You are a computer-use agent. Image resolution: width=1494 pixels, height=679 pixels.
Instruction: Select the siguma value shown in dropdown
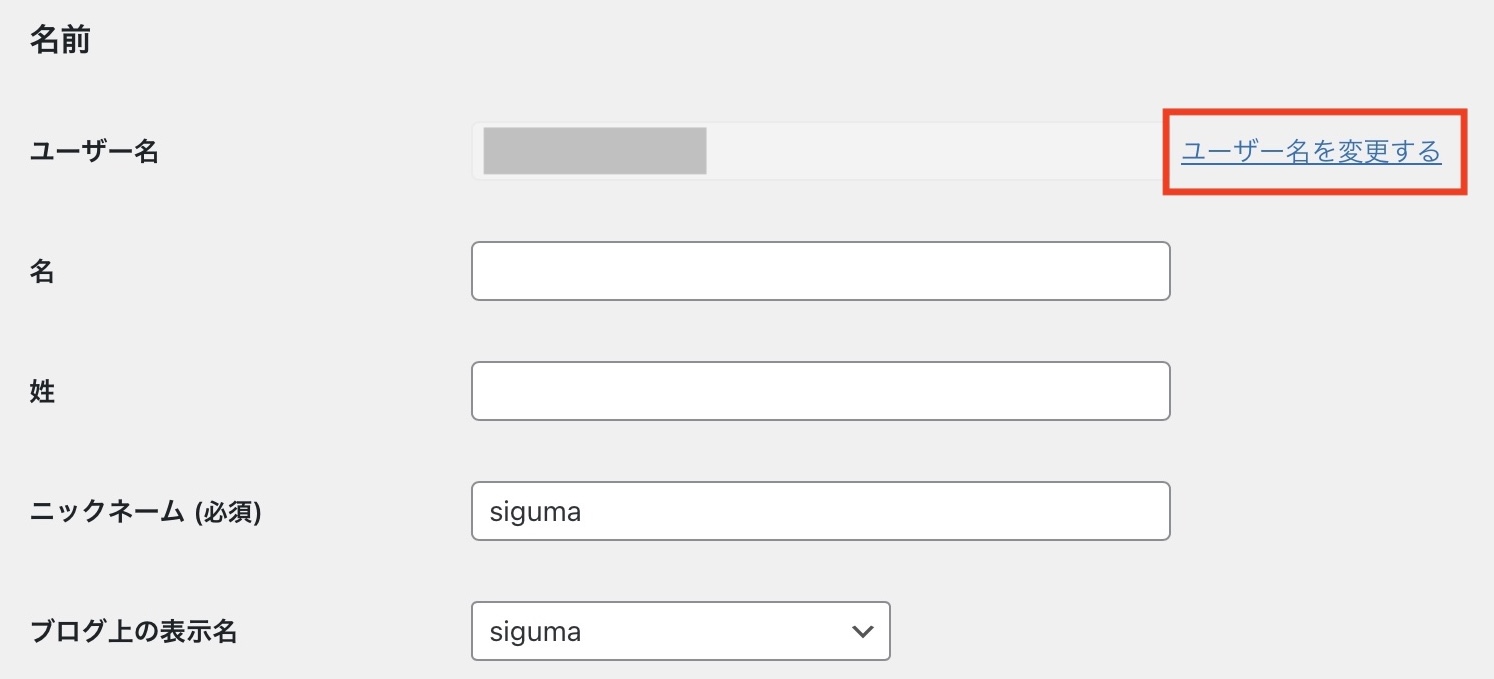535,632
